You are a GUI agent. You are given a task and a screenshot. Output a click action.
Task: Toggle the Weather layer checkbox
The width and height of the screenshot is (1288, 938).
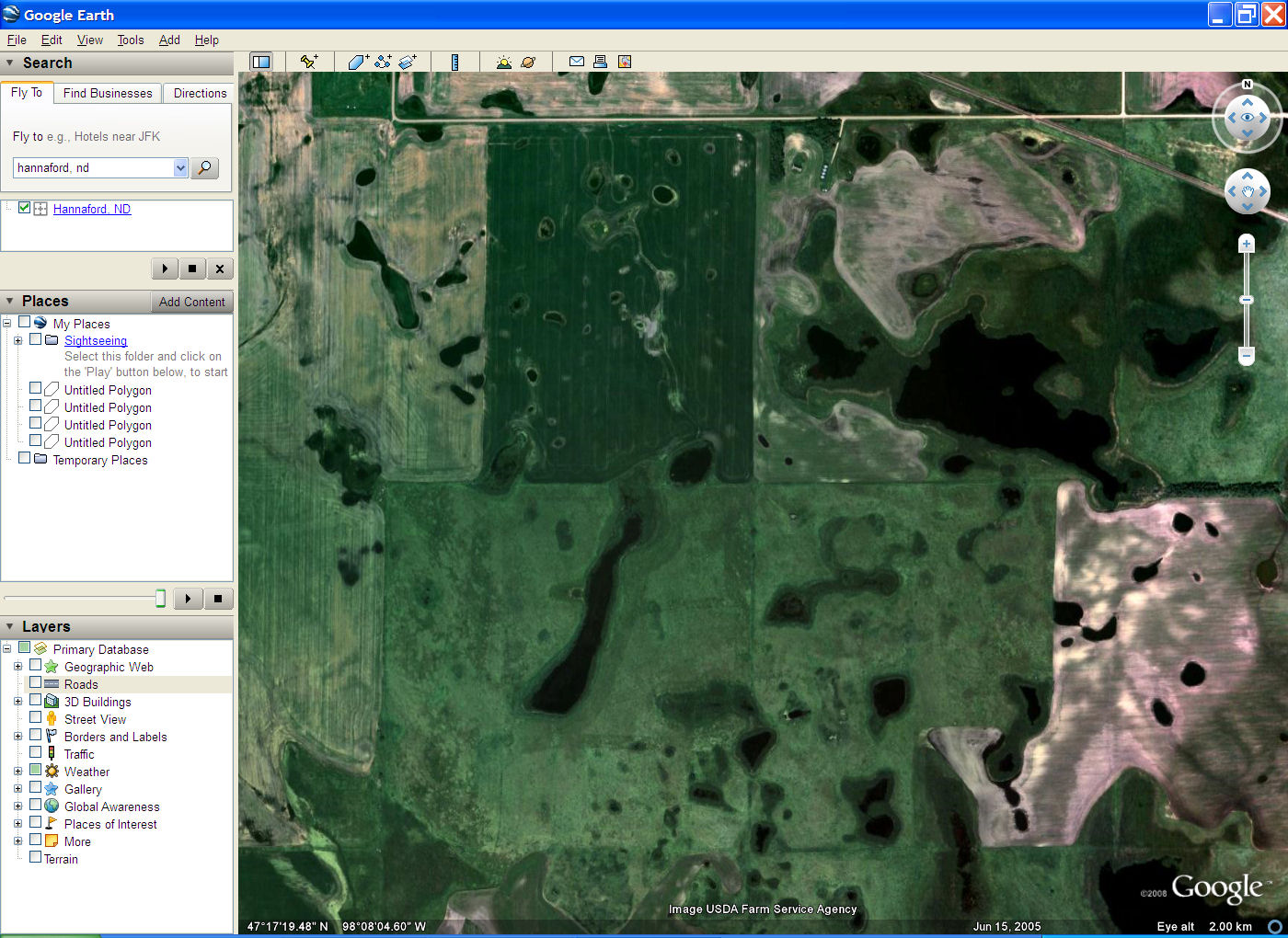click(35, 771)
